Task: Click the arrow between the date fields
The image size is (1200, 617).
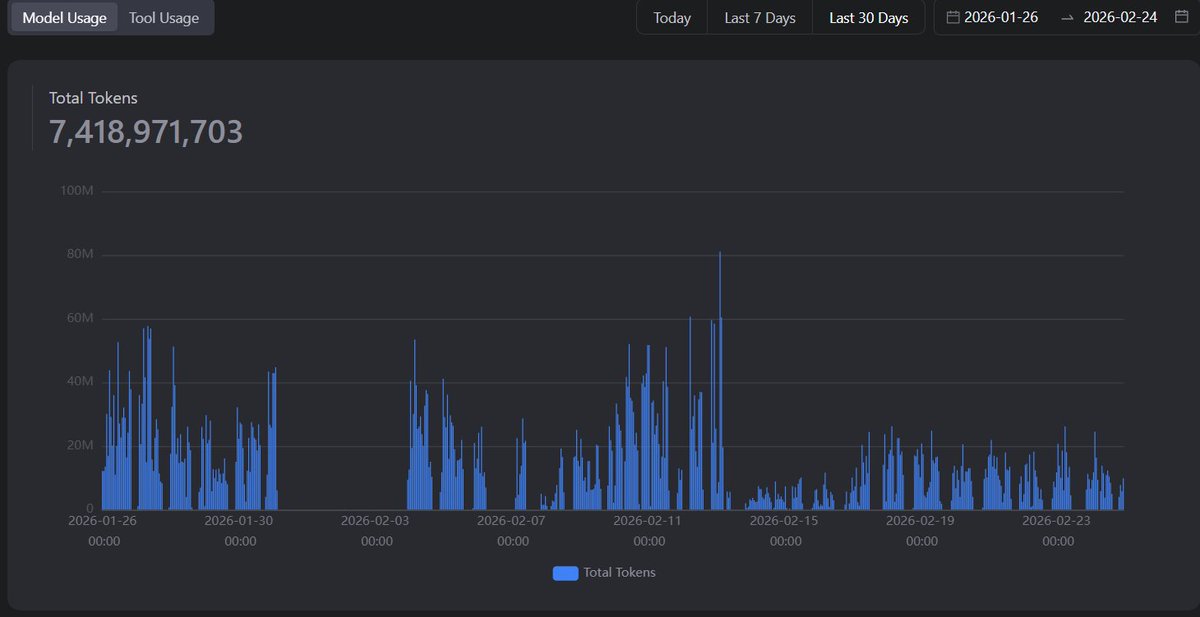Action: [1067, 18]
